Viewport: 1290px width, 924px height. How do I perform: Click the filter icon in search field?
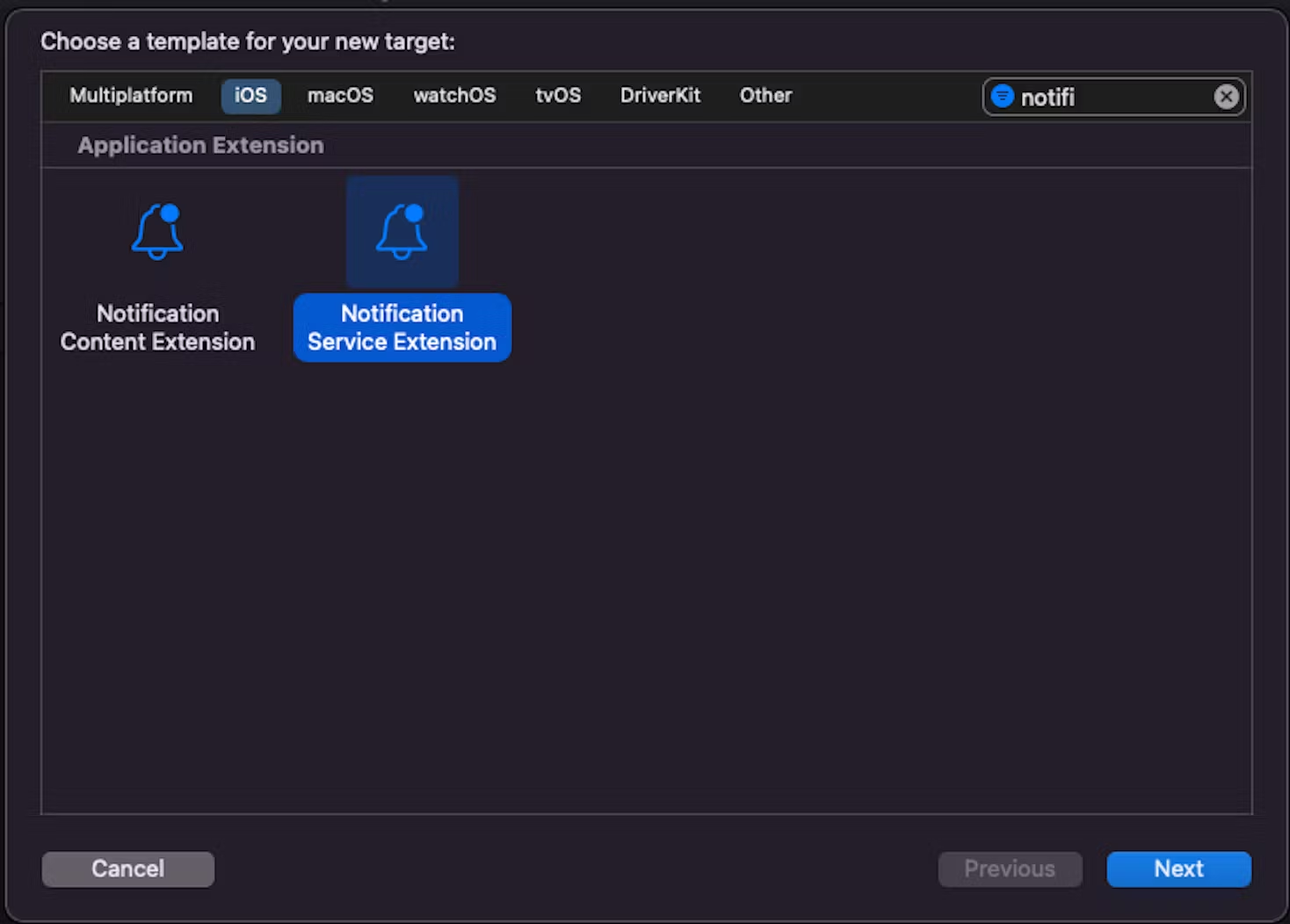click(1002, 97)
